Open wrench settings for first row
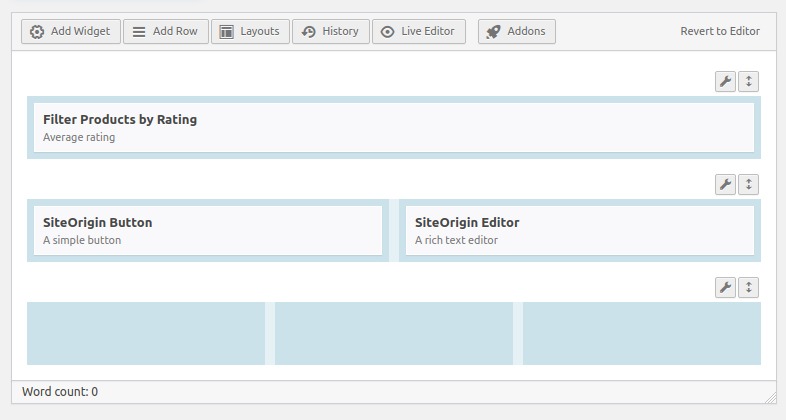 coord(725,82)
